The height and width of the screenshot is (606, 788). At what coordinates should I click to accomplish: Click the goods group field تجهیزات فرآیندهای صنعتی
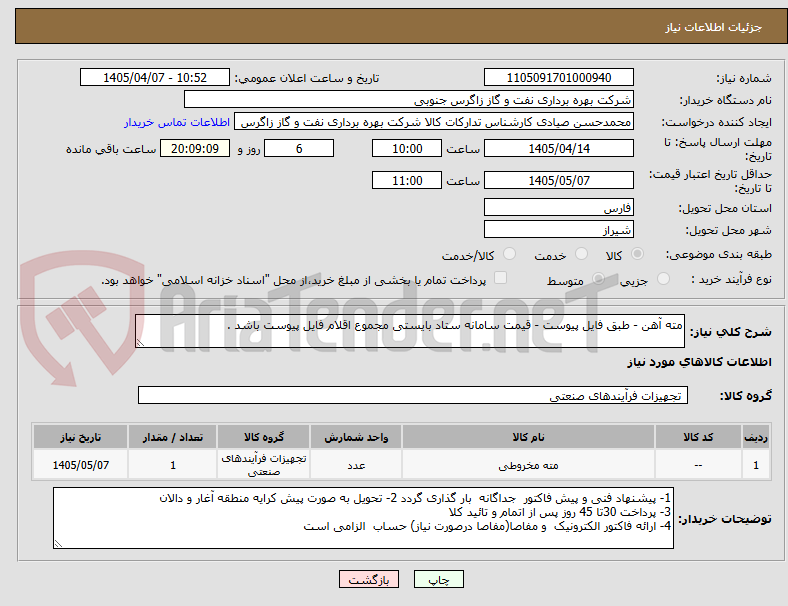(413, 395)
